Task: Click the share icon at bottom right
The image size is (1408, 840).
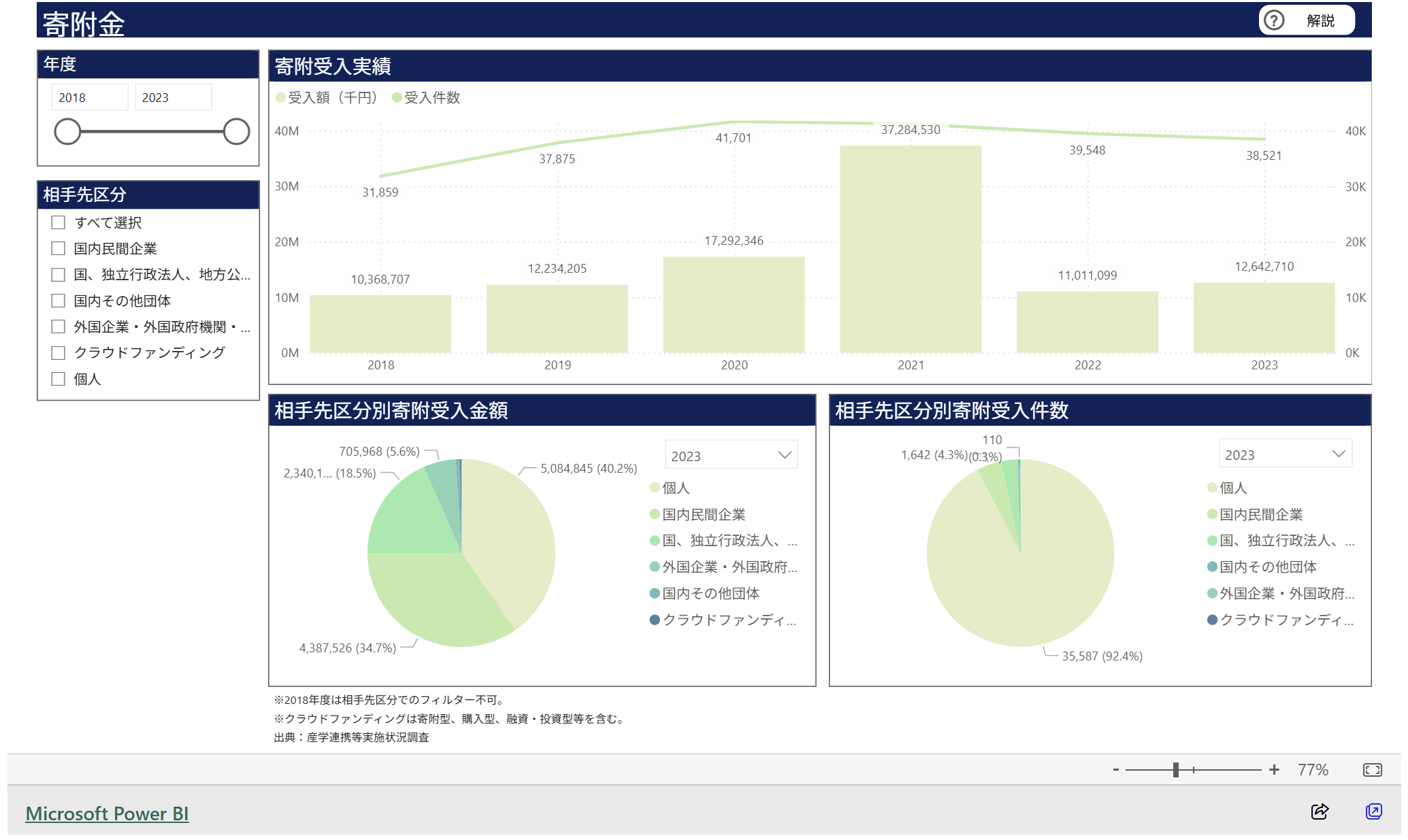Action: (x=1320, y=811)
